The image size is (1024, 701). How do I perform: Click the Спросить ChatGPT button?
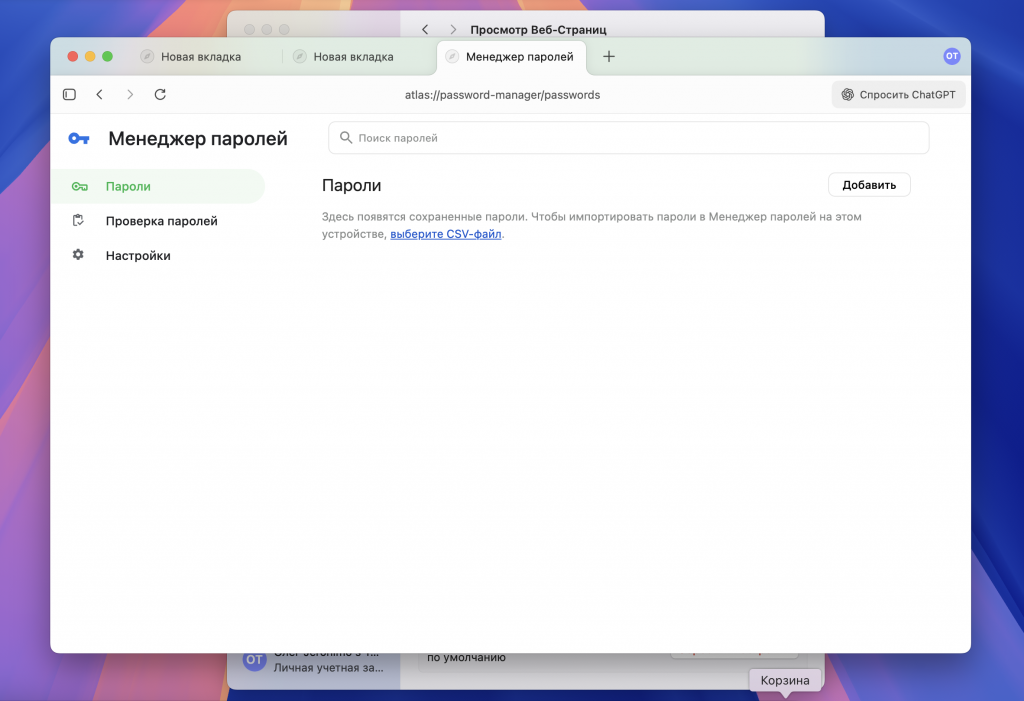pos(898,93)
